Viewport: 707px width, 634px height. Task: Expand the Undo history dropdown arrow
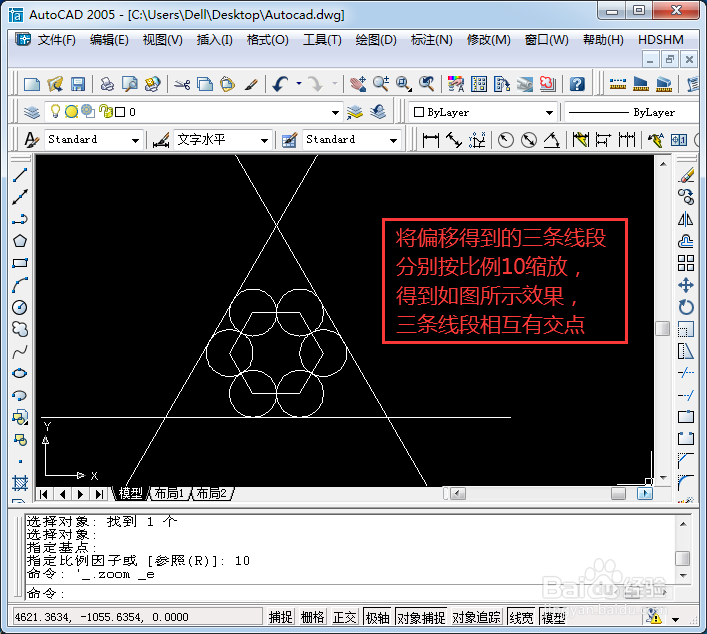(x=299, y=83)
